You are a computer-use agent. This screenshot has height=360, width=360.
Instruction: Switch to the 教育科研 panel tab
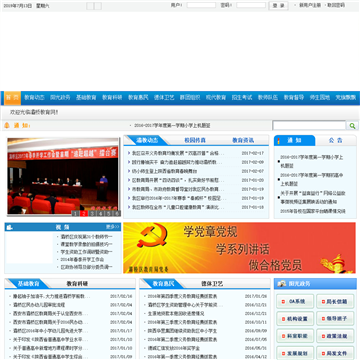click(77, 284)
